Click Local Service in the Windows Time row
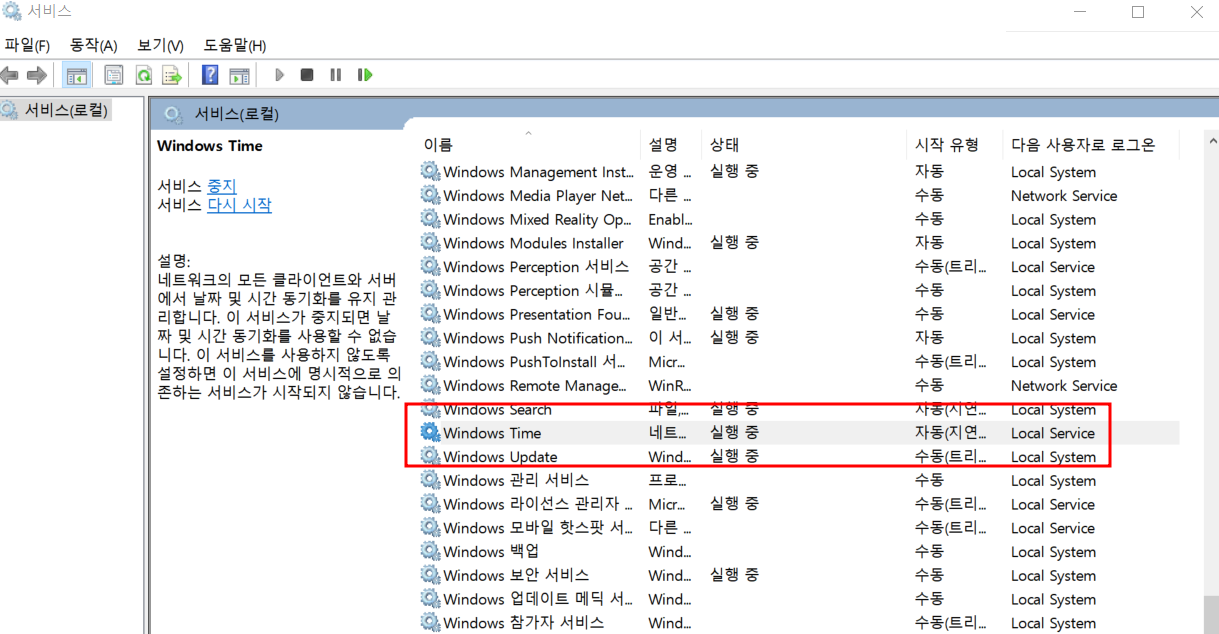This screenshot has height=634, width=1219. [x=1053, y=433]
